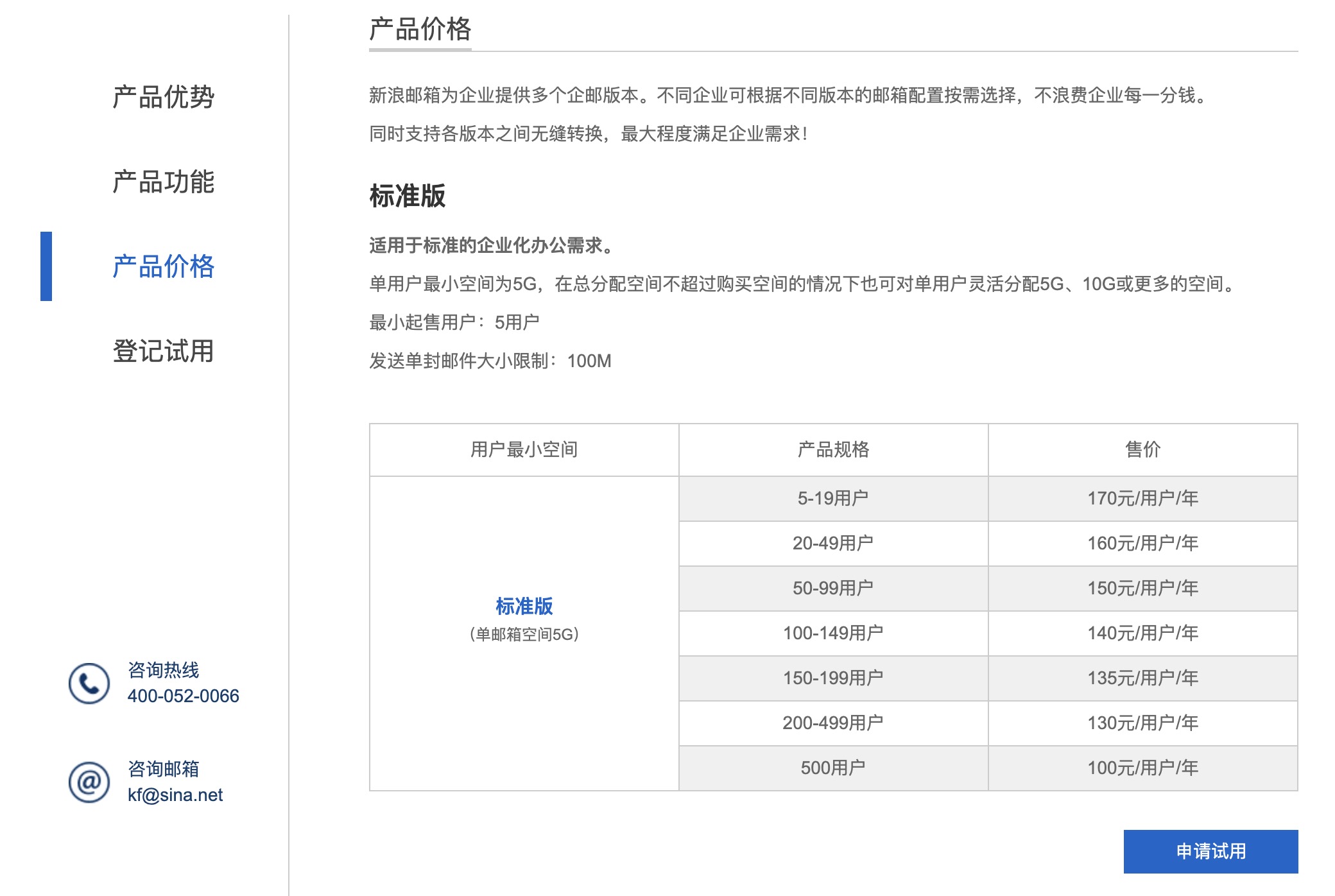Viewport: 1335px width, 896px height.
Task: Click the 200-499用户 cell
Action: pos(833,723)
